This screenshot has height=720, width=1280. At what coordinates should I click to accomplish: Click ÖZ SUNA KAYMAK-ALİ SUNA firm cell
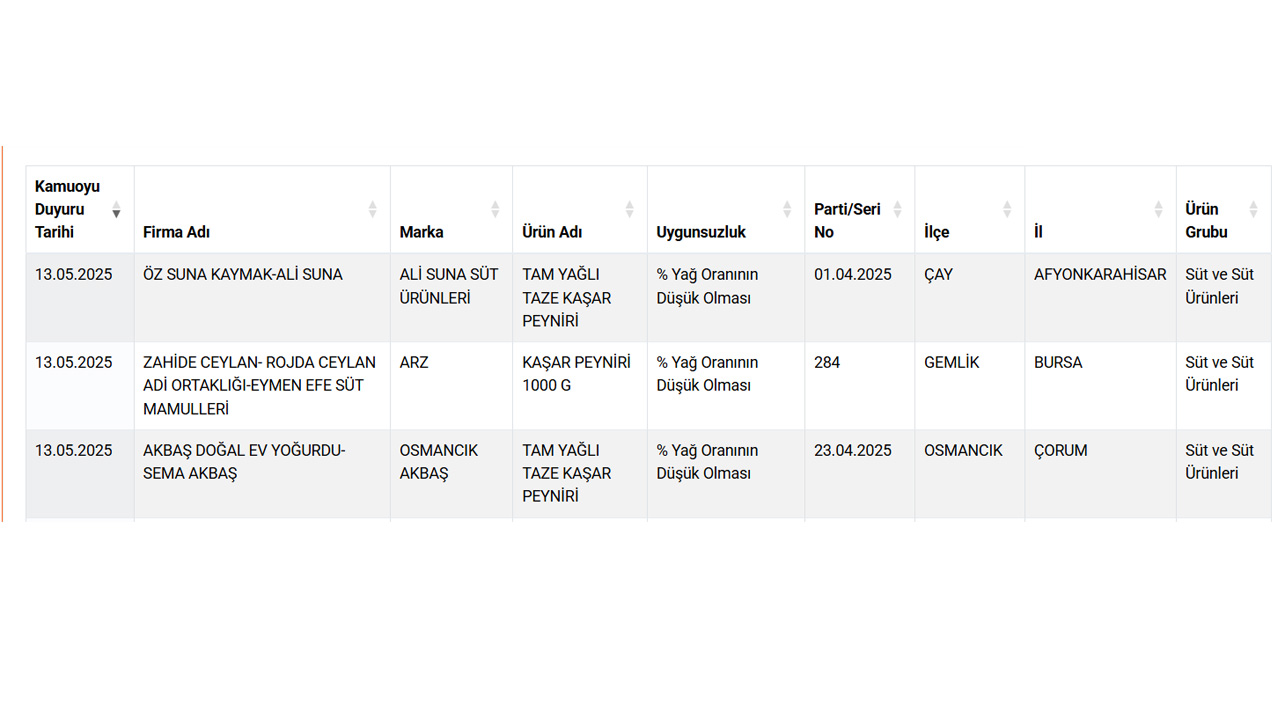click(243, 275)
